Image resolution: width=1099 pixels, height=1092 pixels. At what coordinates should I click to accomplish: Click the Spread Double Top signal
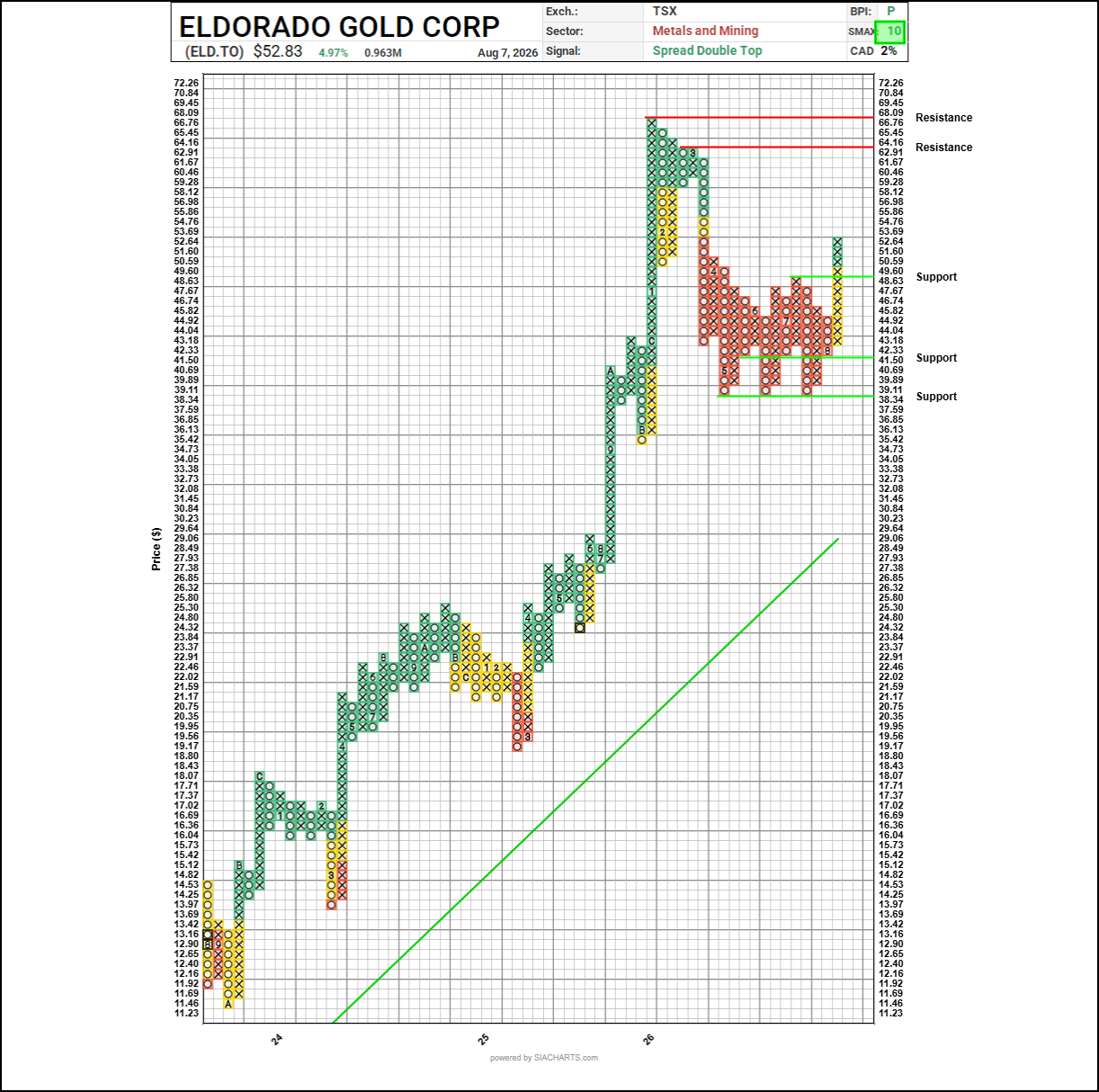[x=707, y=50]
